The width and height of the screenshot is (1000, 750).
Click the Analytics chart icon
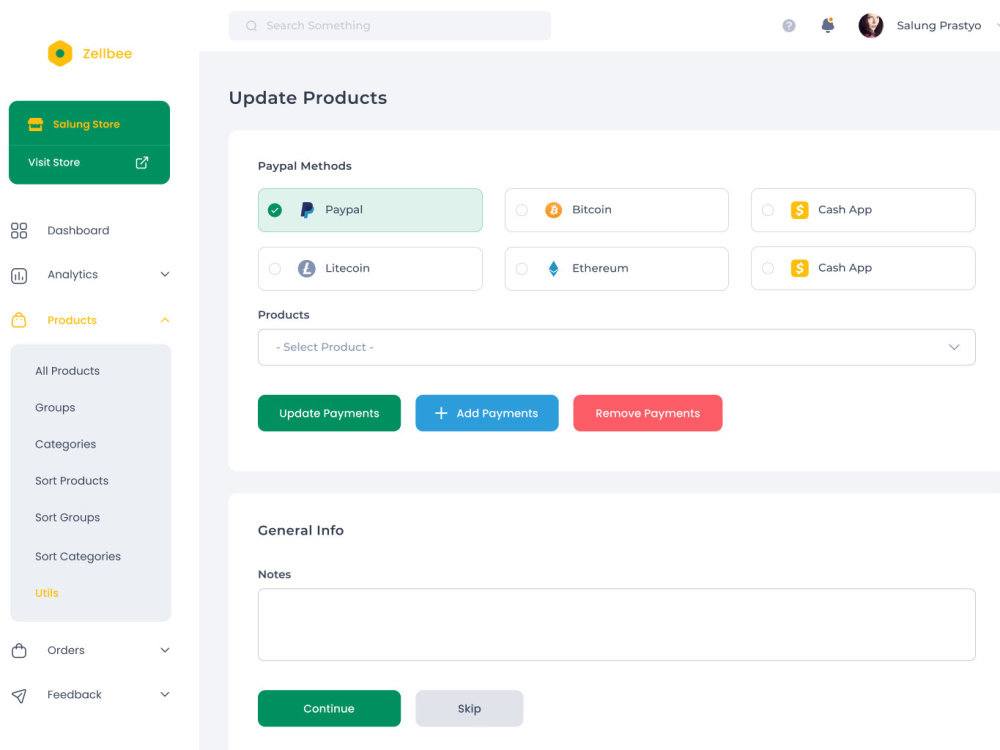[x=19, y=276]
